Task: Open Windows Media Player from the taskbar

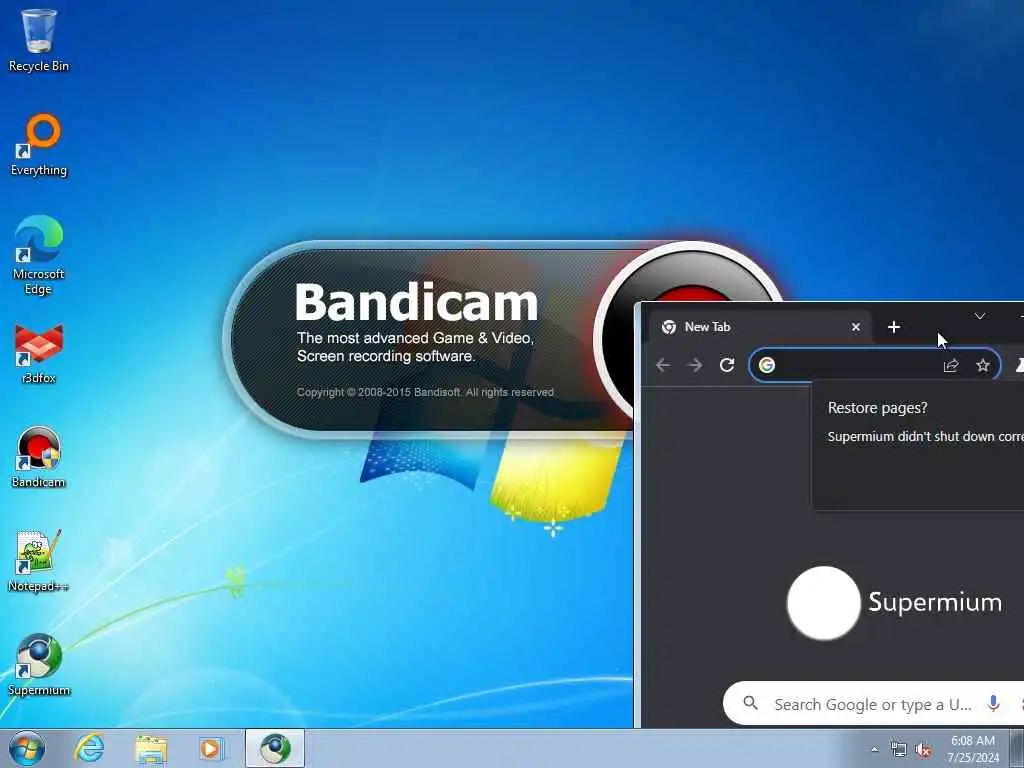Action: 211,748
